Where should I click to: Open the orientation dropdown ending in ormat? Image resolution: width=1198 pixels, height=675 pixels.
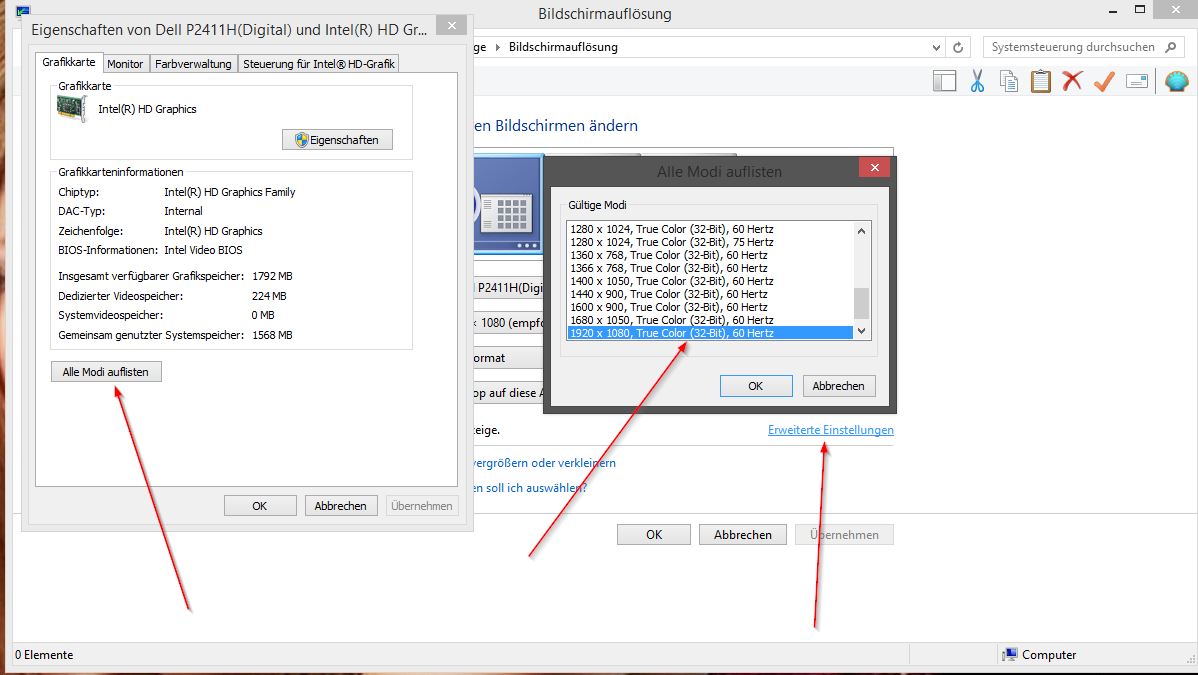[509, 358]
